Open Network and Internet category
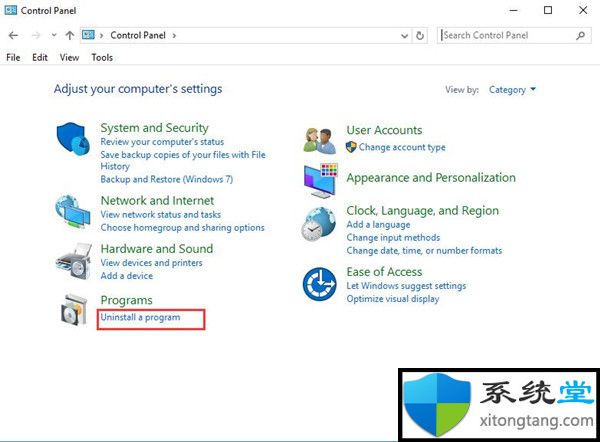 click(157, 201)
